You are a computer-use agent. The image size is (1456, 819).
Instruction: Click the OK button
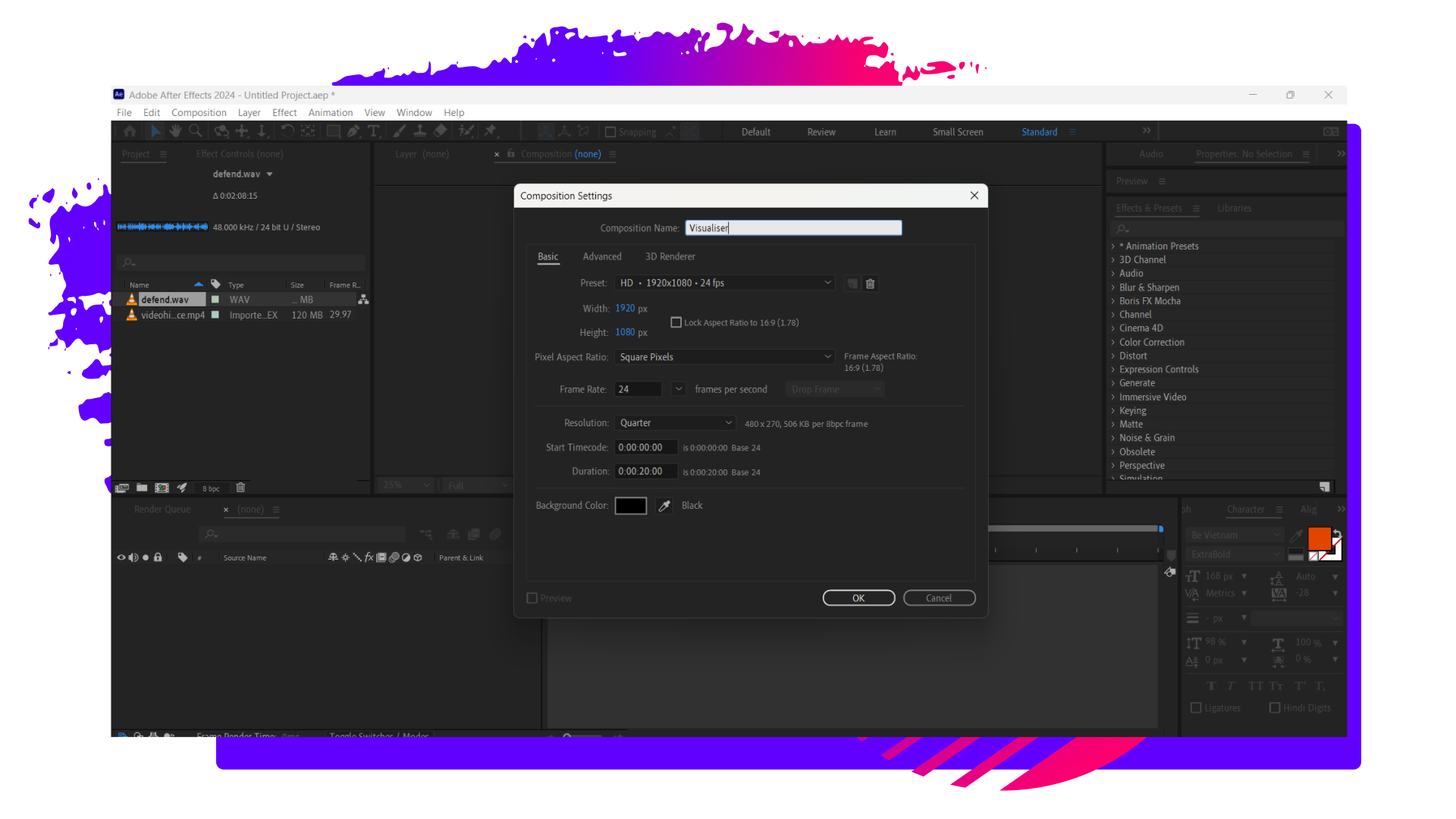858,598
